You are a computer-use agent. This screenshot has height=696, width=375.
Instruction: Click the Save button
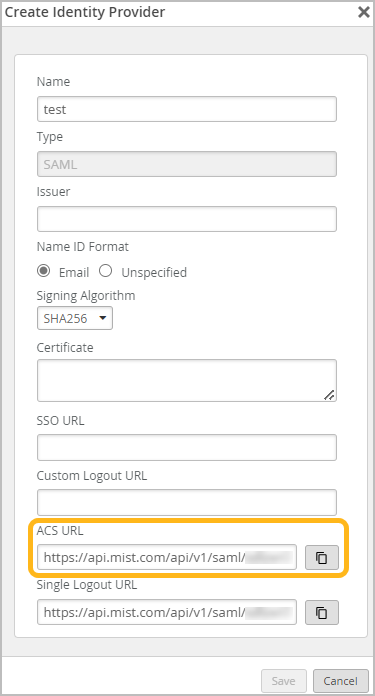(x=284, y=681)
